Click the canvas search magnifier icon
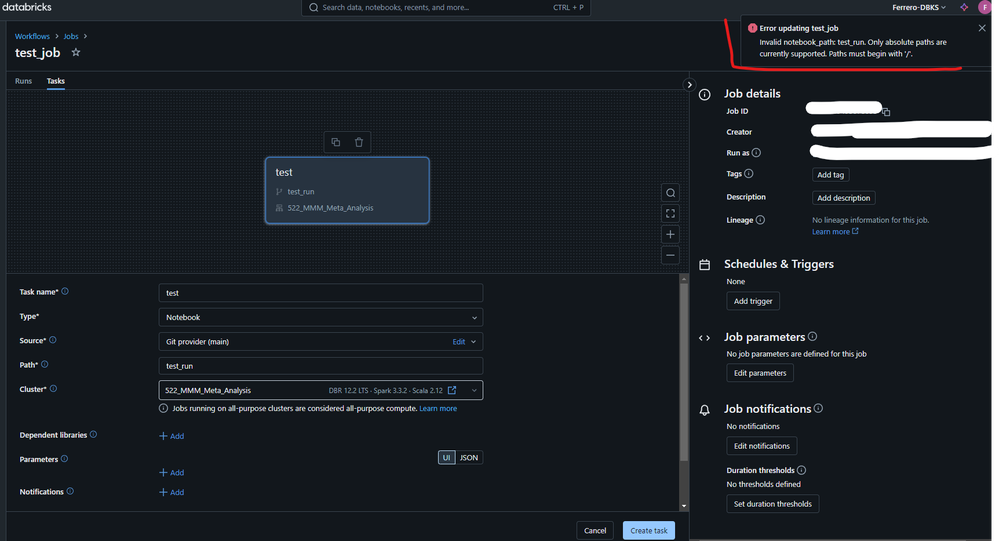This screenshot has height=541, width=999. [670, 193]
